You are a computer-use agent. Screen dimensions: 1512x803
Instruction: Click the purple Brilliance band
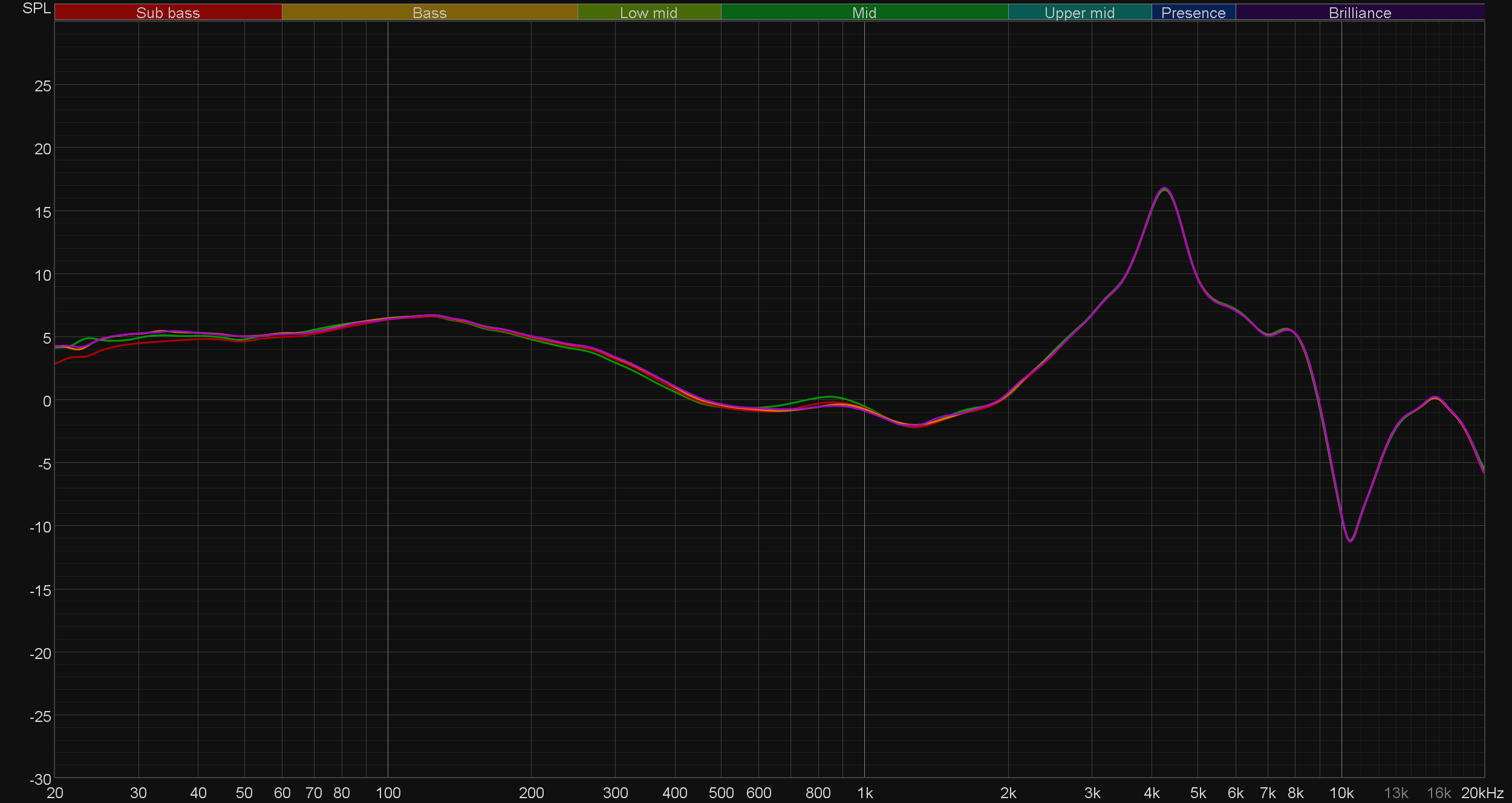coord(1360,13)
